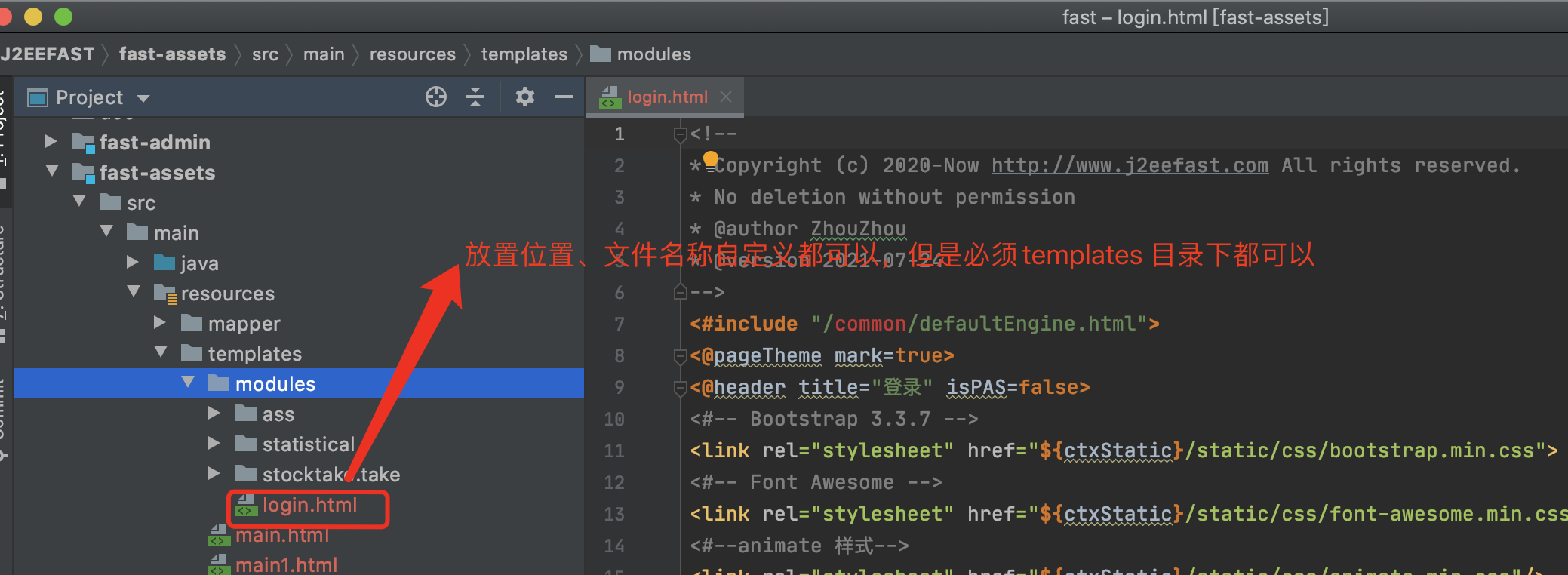Click the resources folder icon
This screenshot has height=575, width=1568.
[x=164, y=293]
